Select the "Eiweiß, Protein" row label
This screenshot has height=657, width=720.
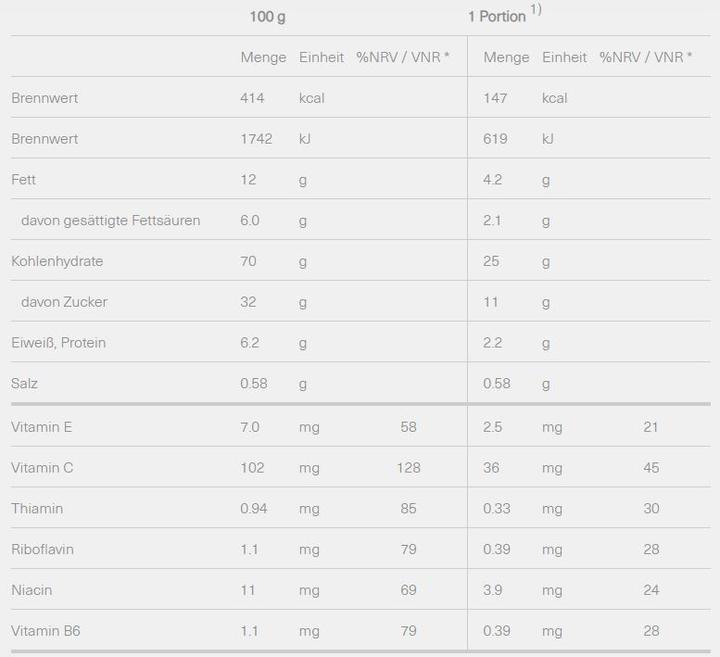click(58, 343)
